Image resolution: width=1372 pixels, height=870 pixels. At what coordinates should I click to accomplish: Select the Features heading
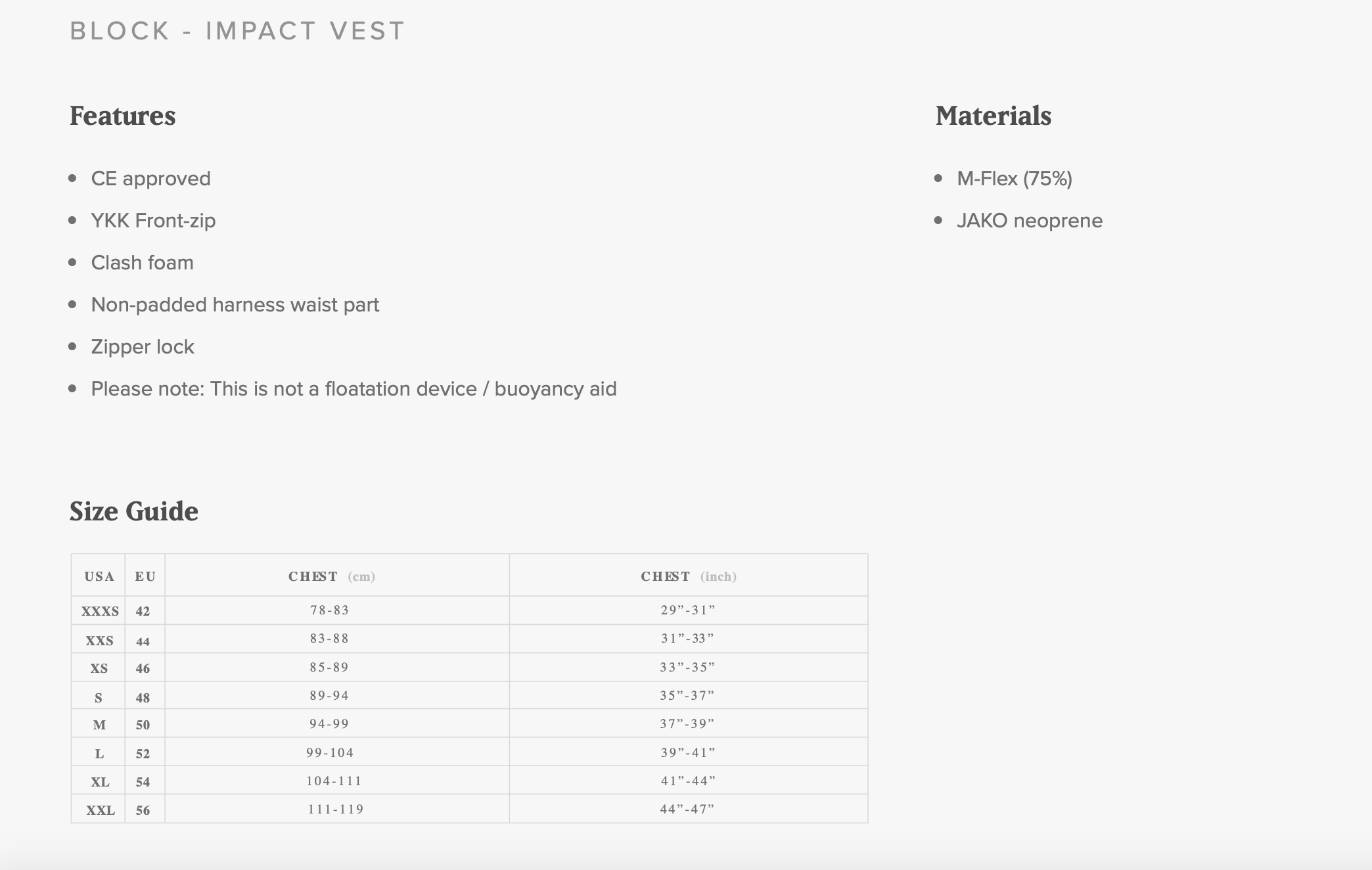pyautogui.click(x=123, y=116)
